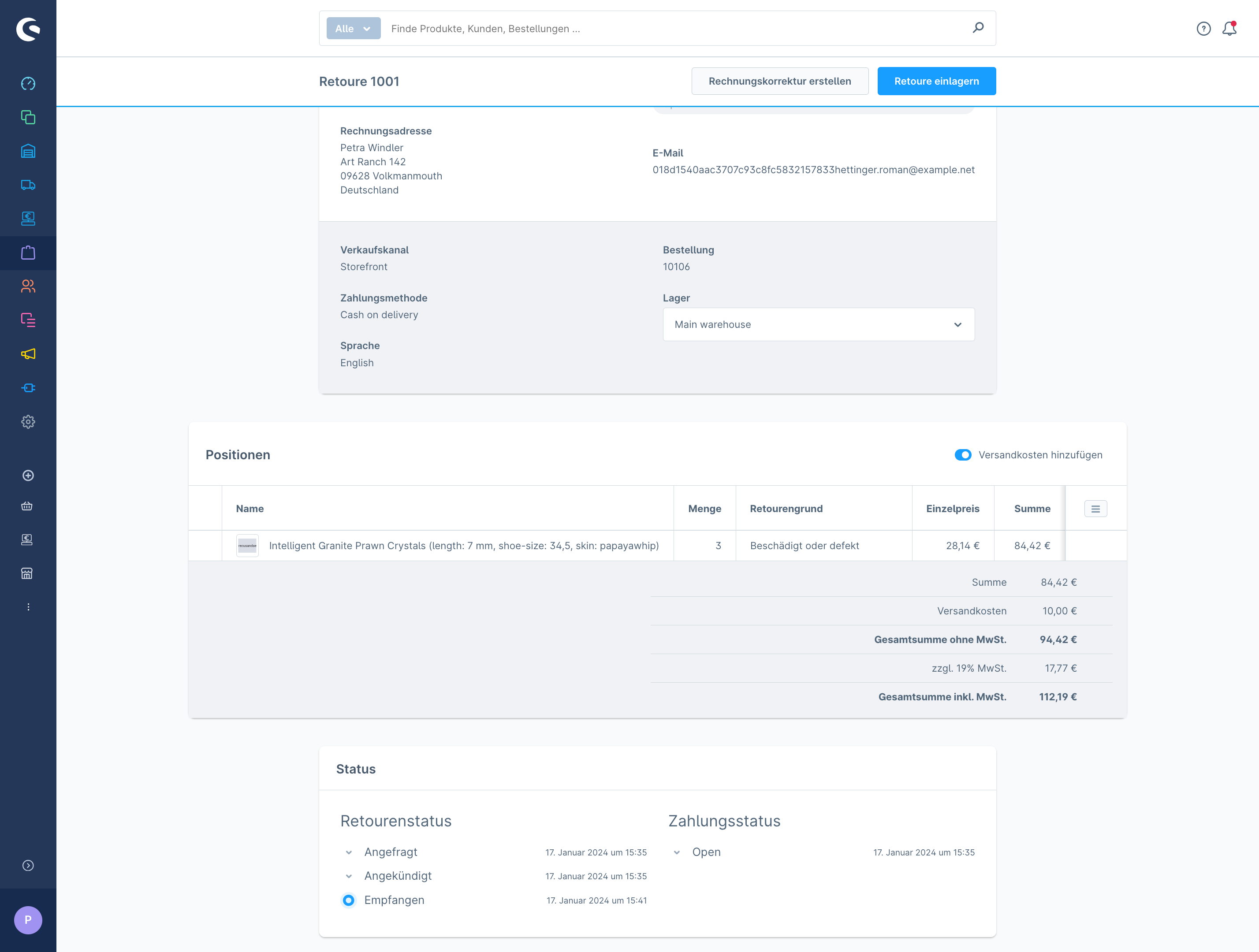The height and width of the screenshot is (952, 1259).
Task: Click the Shopware logo in the sidebar
Action: (28, 29)
